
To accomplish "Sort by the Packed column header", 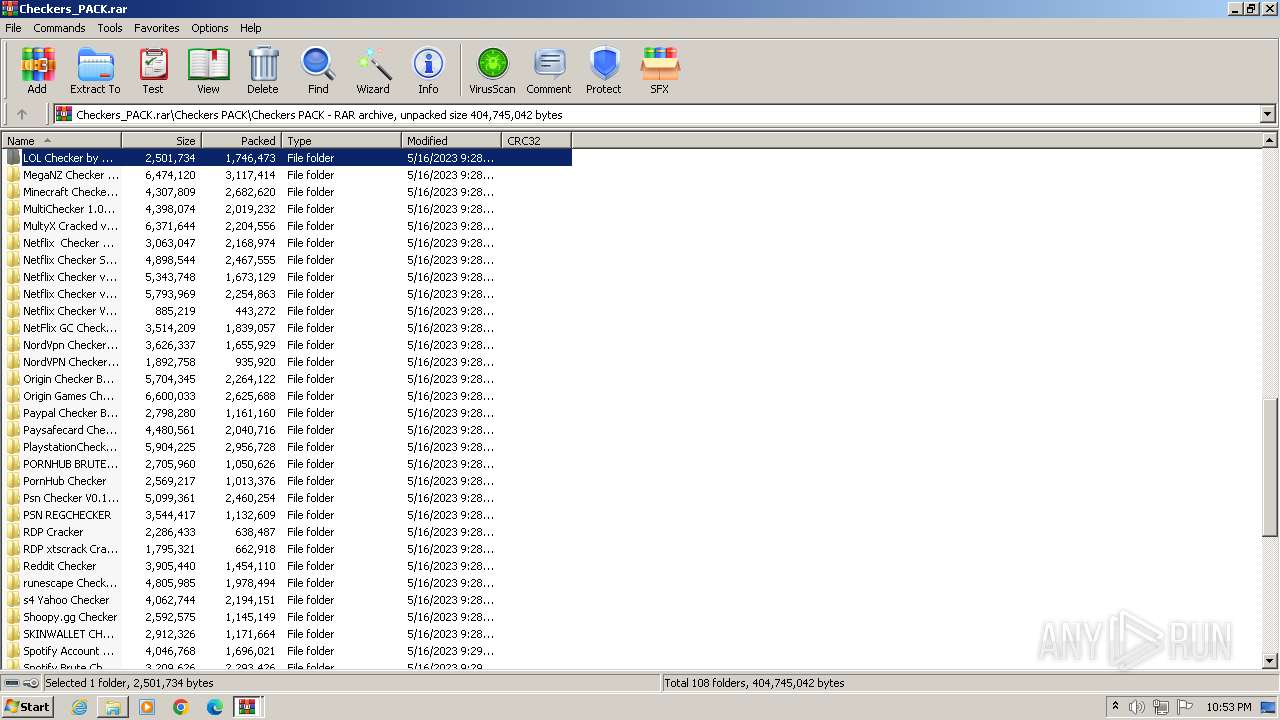I will click(x=242, y=141).
